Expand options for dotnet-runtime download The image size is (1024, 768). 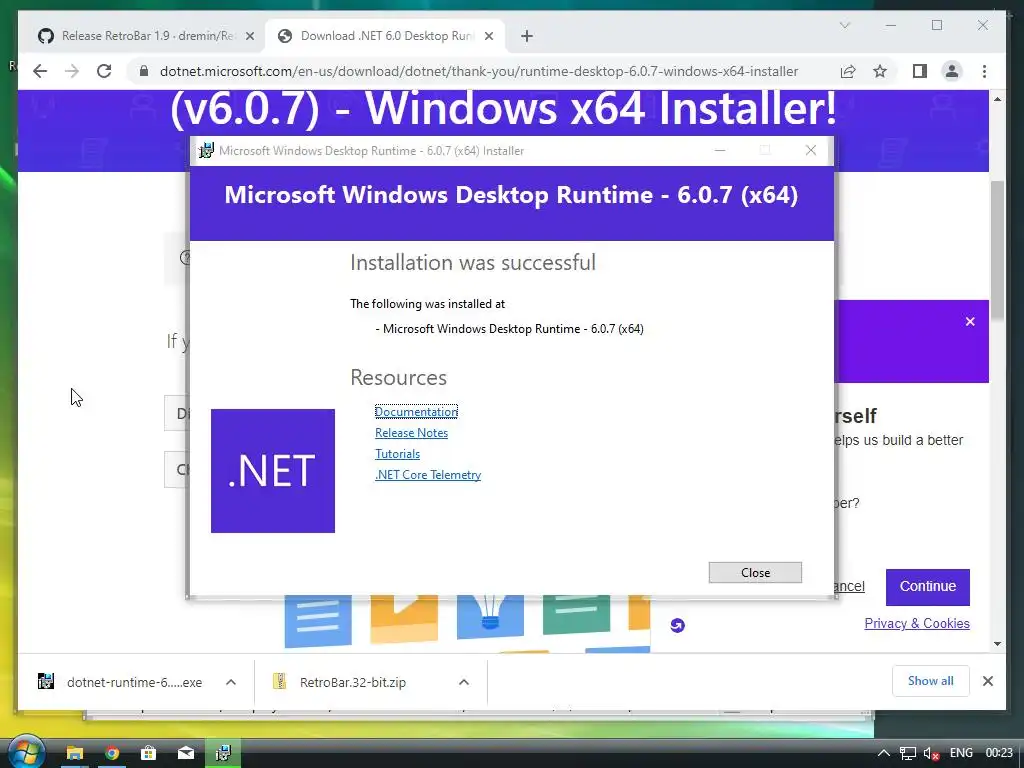pyautogui.click(x=231, y=682)
